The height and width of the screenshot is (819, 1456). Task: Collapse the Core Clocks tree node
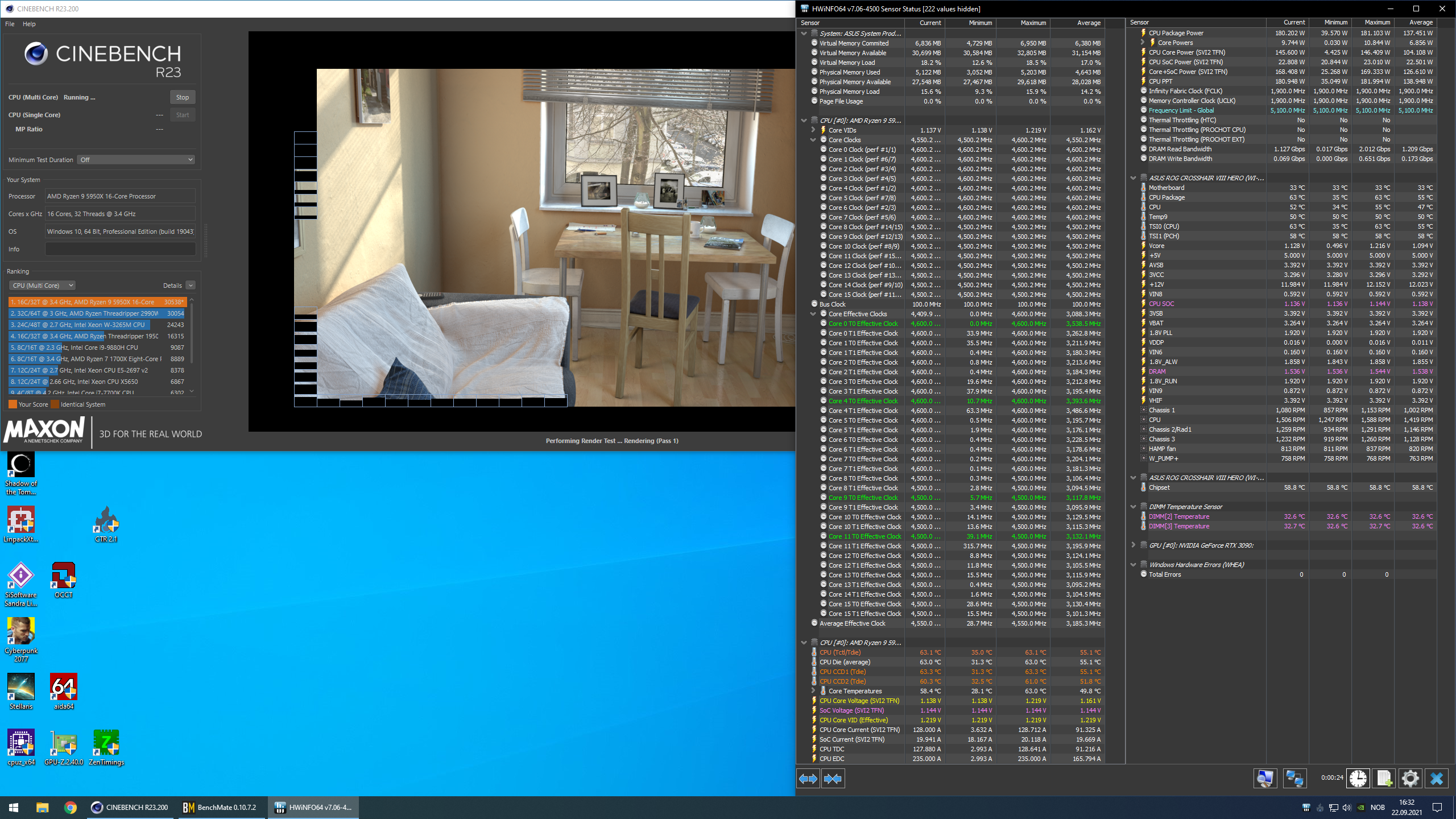click(813, 140)
